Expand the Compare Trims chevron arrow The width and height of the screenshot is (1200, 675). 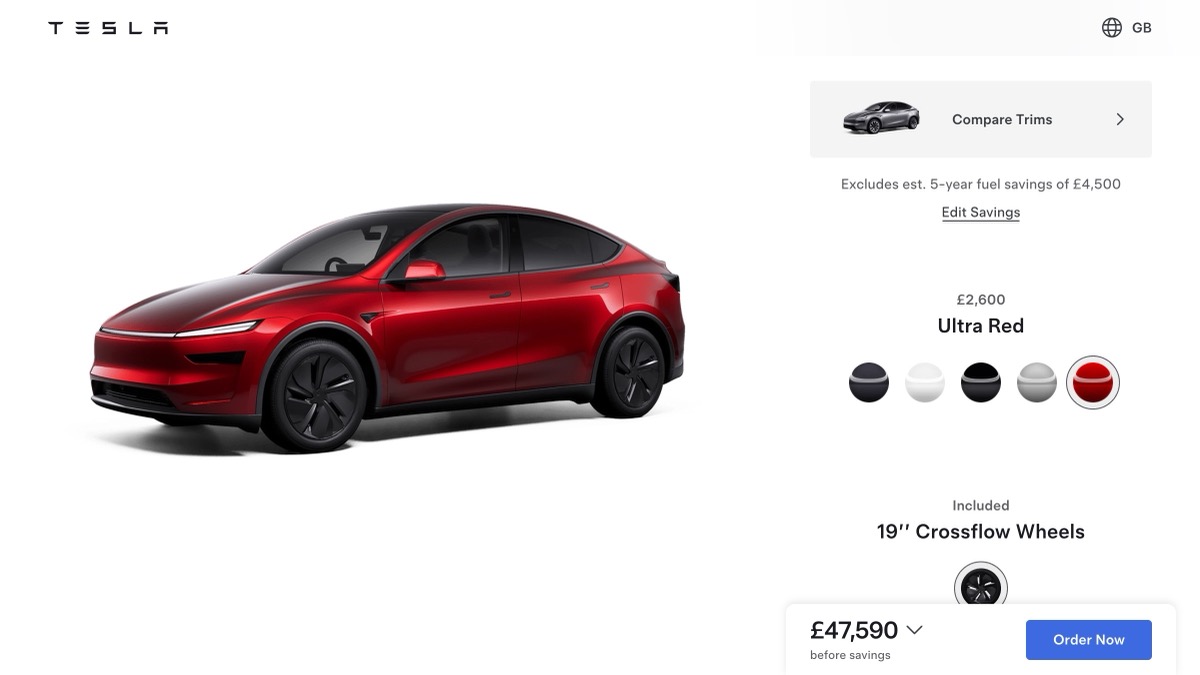1120,119
